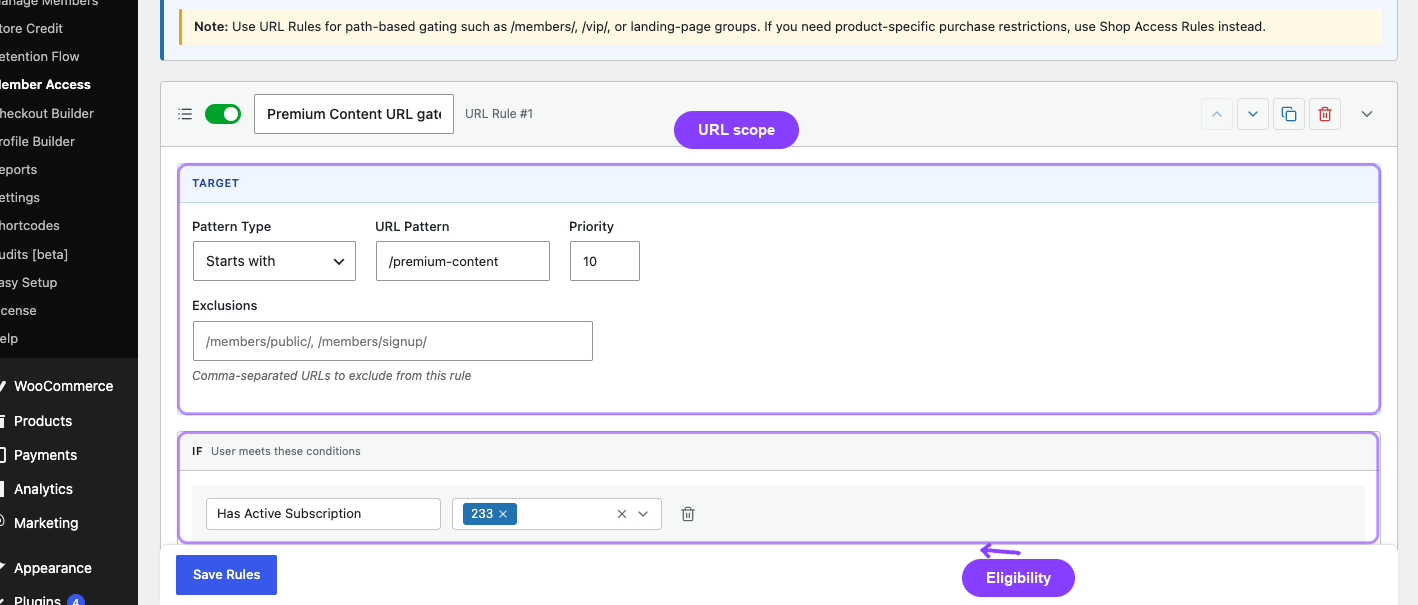The image size is (1418, 605).
Task: Open Payments in the sidebar
Action: click(x=45, y=455)
